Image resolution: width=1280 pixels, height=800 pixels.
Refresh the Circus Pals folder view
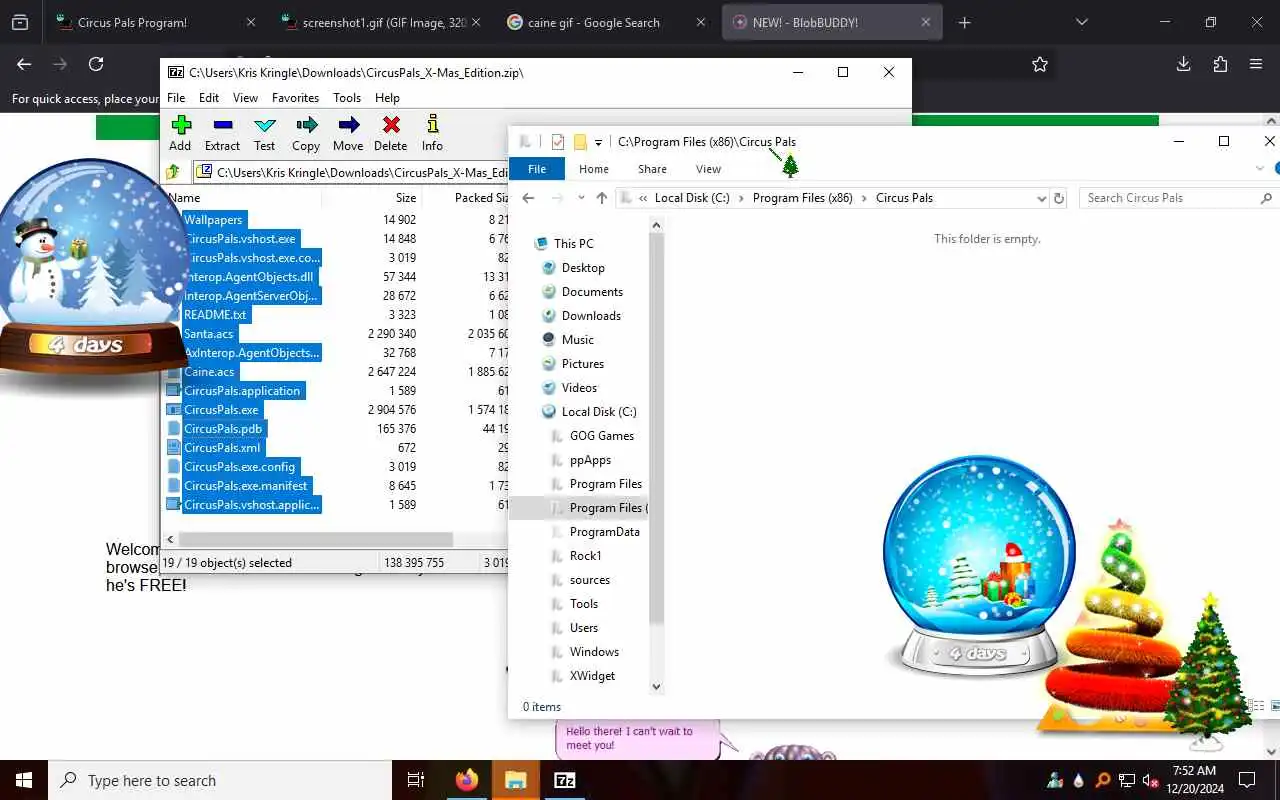[x=1059, y=198]
